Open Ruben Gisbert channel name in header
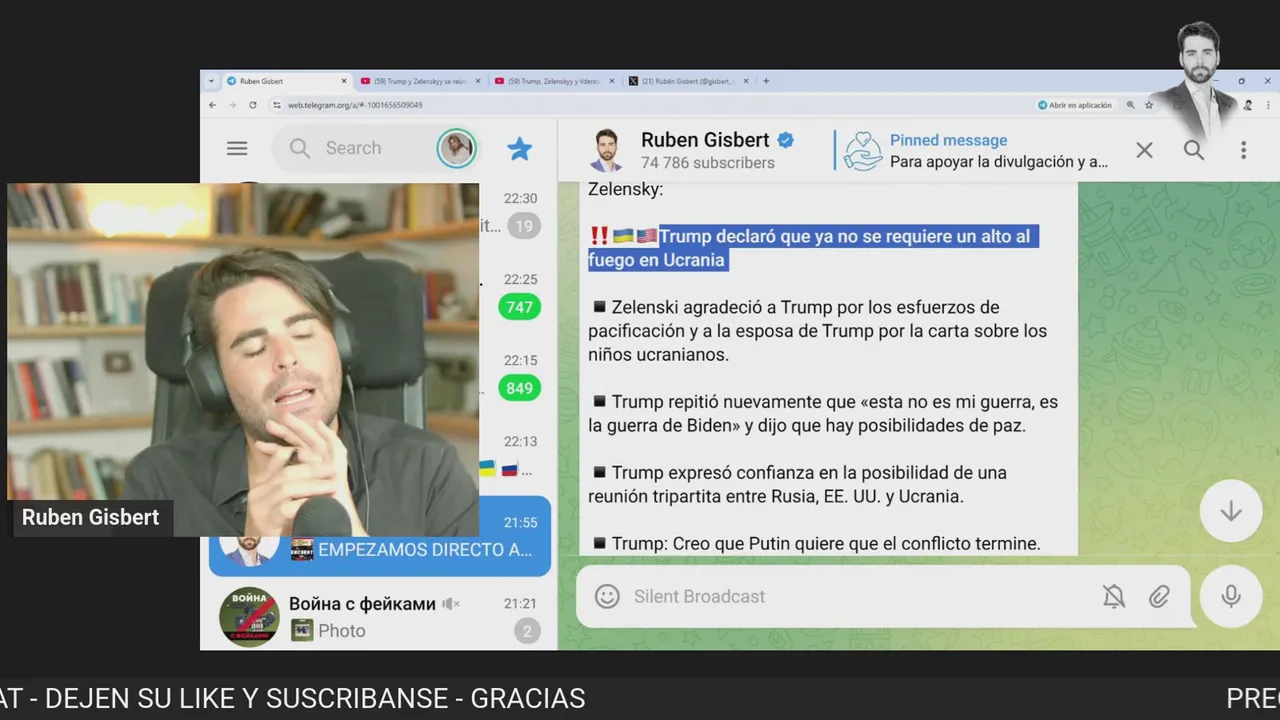Image resolution: width=1280 pixels, height=720 pixels. [705, 140]
